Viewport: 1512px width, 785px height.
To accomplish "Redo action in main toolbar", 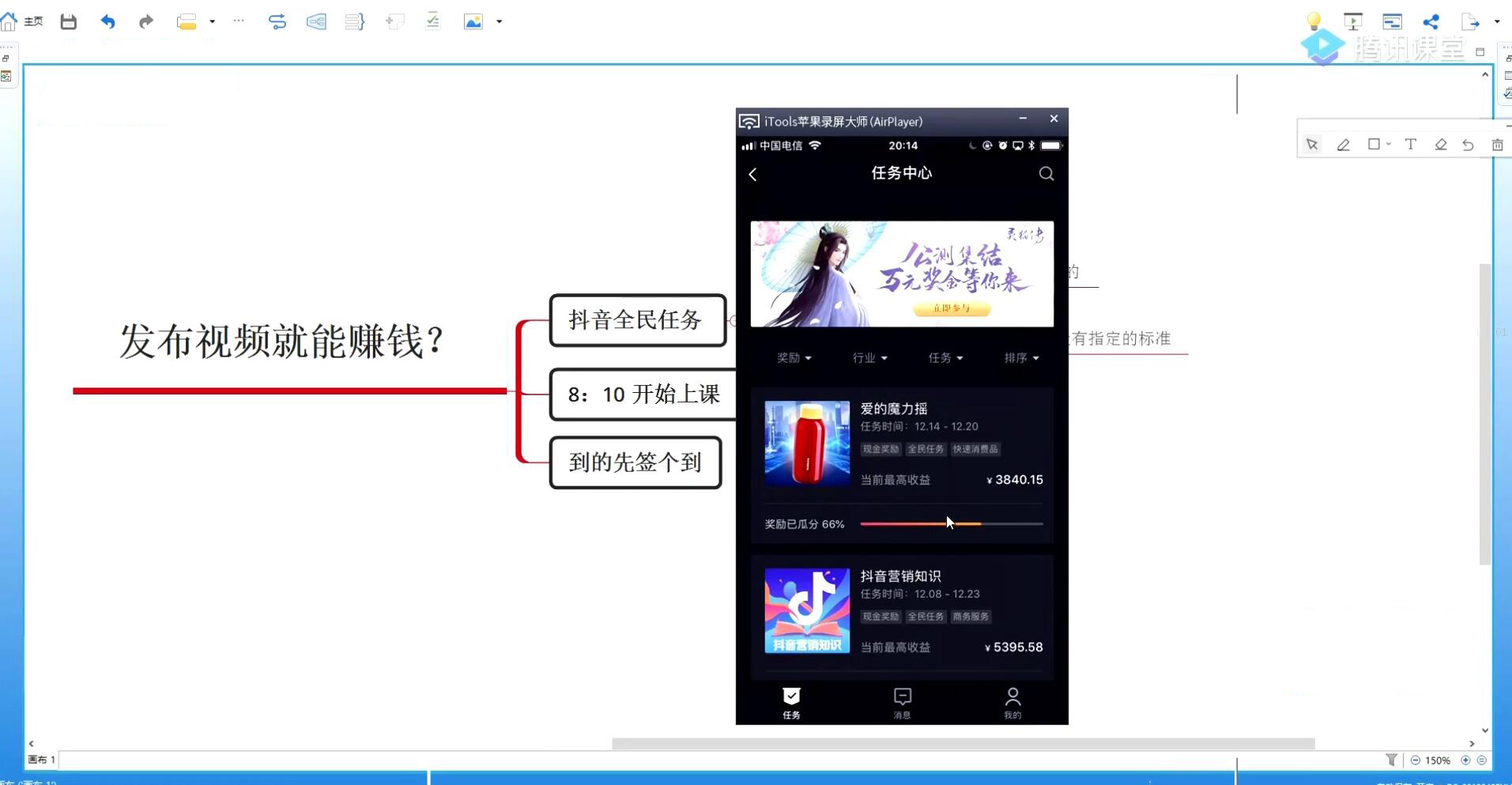I will coord(145,21).
